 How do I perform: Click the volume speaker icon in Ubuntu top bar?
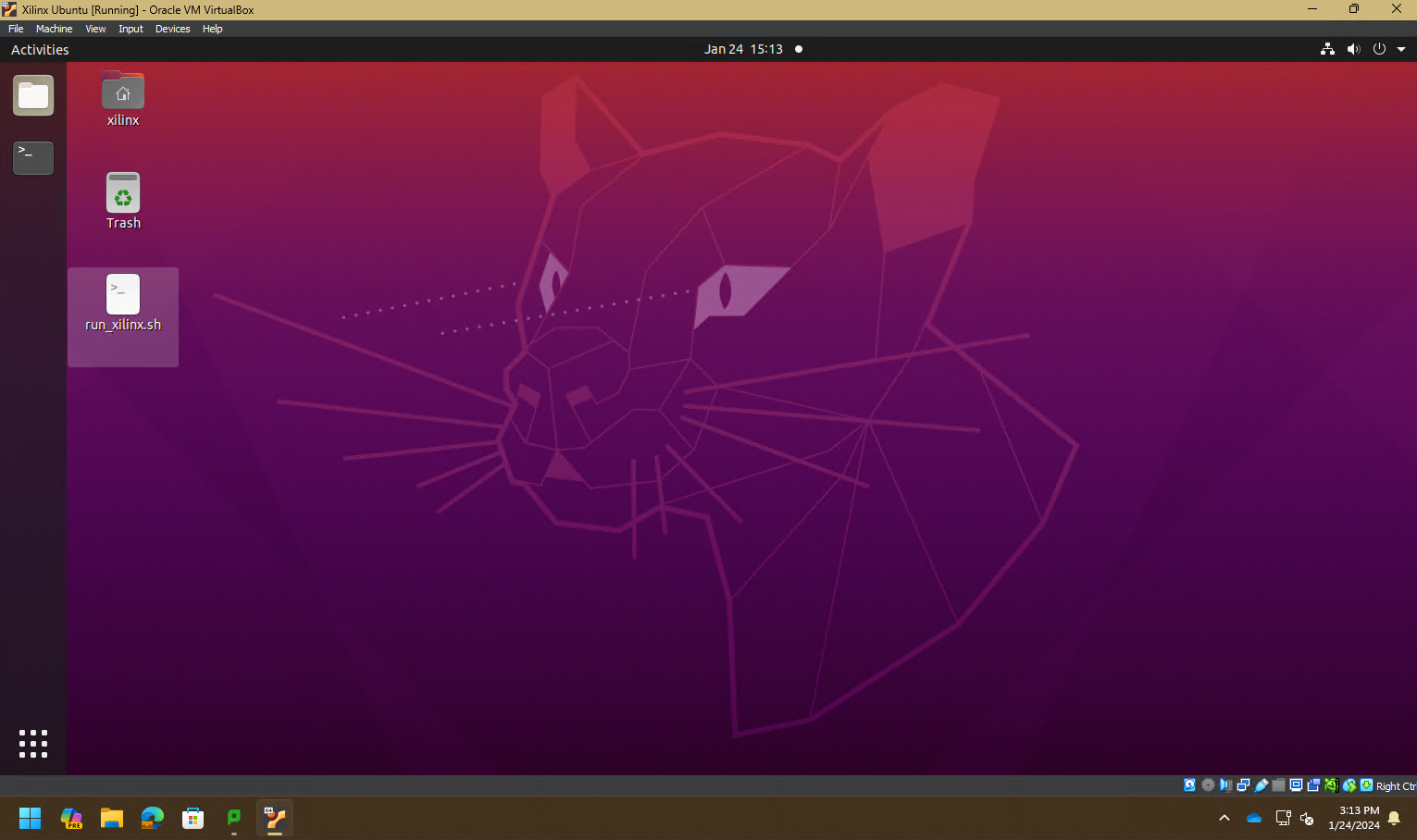pos(1353,49)
